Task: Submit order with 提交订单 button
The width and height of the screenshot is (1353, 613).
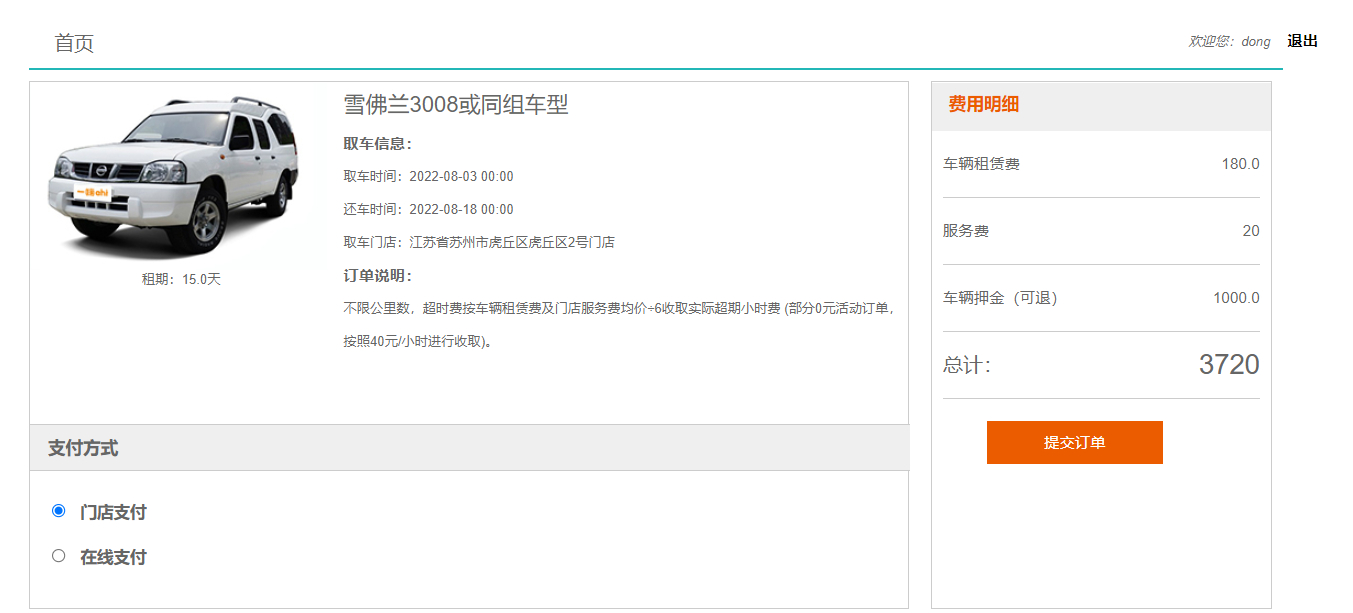Action: (x=1074, y=442)
